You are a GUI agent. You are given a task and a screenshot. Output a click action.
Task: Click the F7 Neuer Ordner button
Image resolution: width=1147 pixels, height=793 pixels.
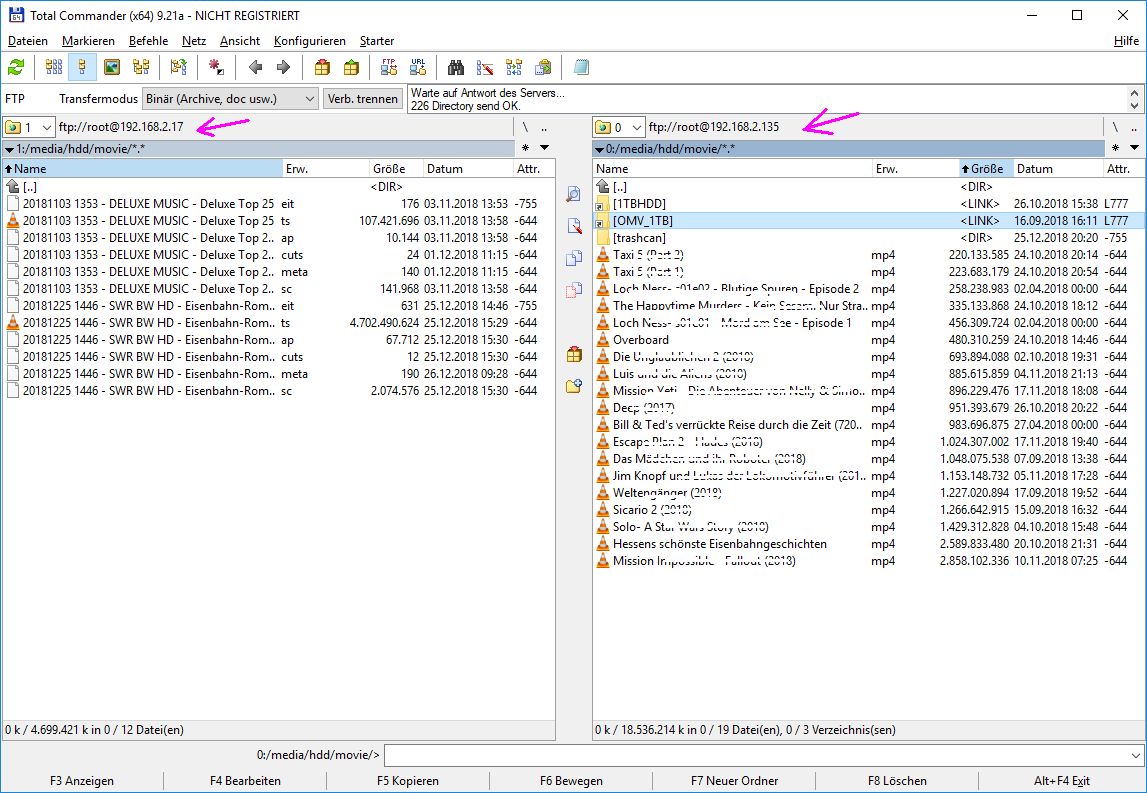(x=734, y=781)
